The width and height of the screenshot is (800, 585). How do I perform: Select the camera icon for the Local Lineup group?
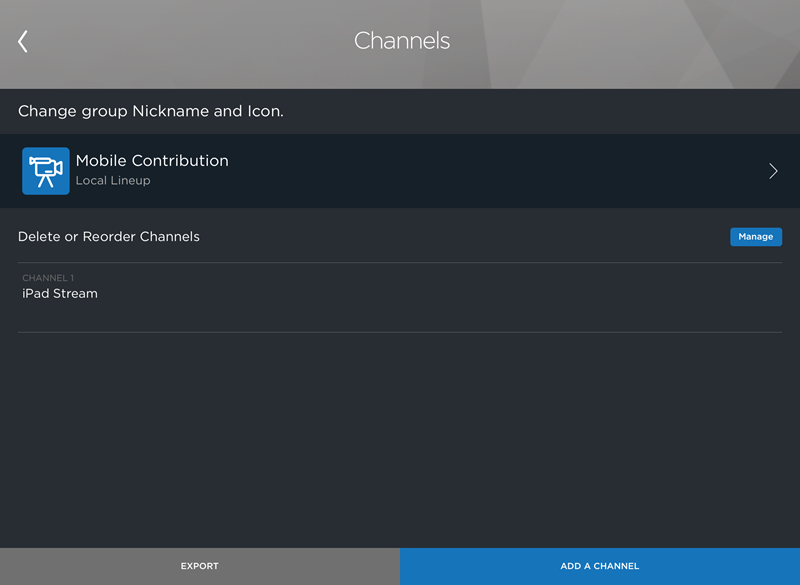(x=46, y=170)
